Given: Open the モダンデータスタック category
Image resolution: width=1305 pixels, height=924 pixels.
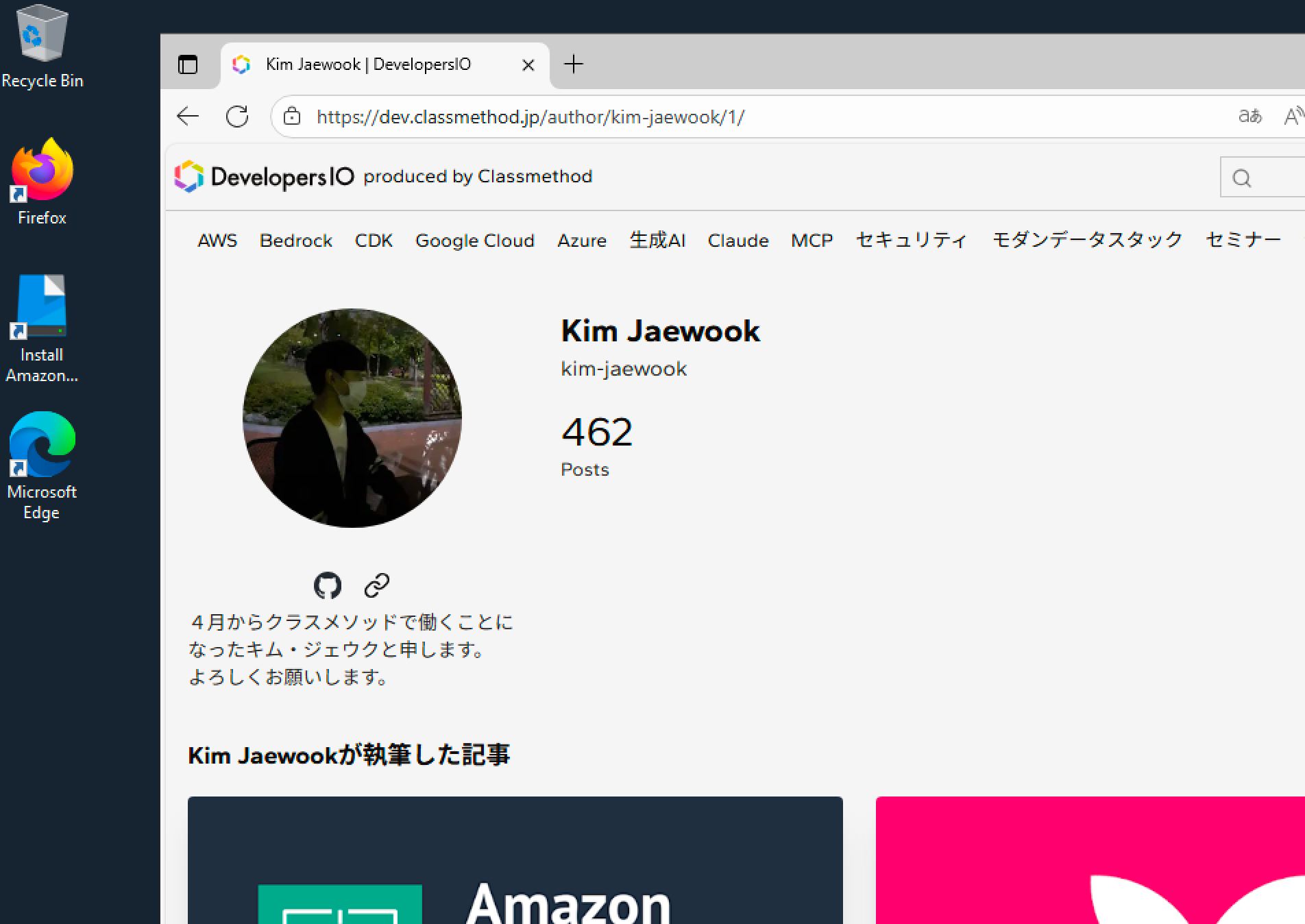Looking at the screenshot, I should click(1088, 241).
